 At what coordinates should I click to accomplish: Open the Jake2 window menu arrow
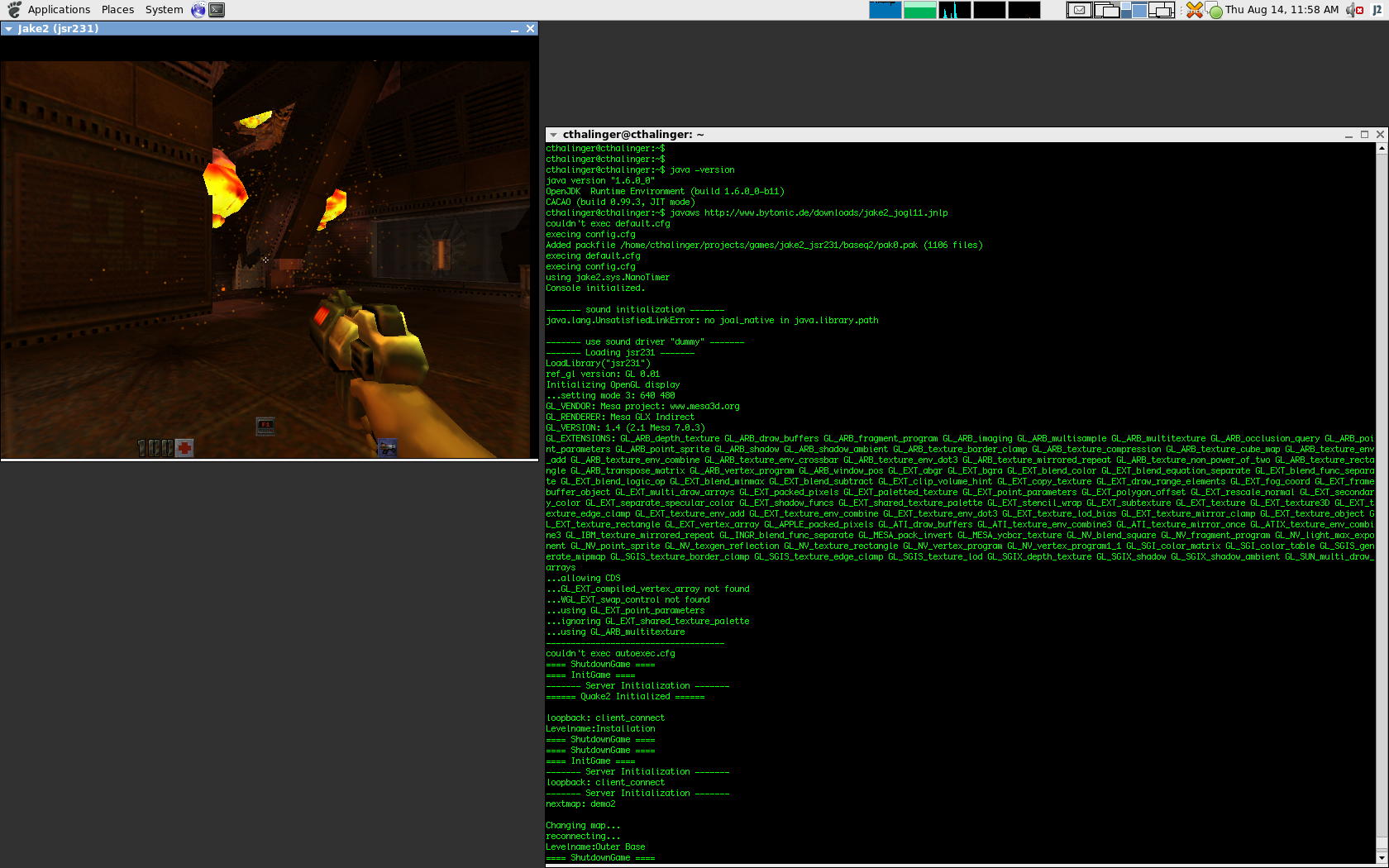pos(8,29)
